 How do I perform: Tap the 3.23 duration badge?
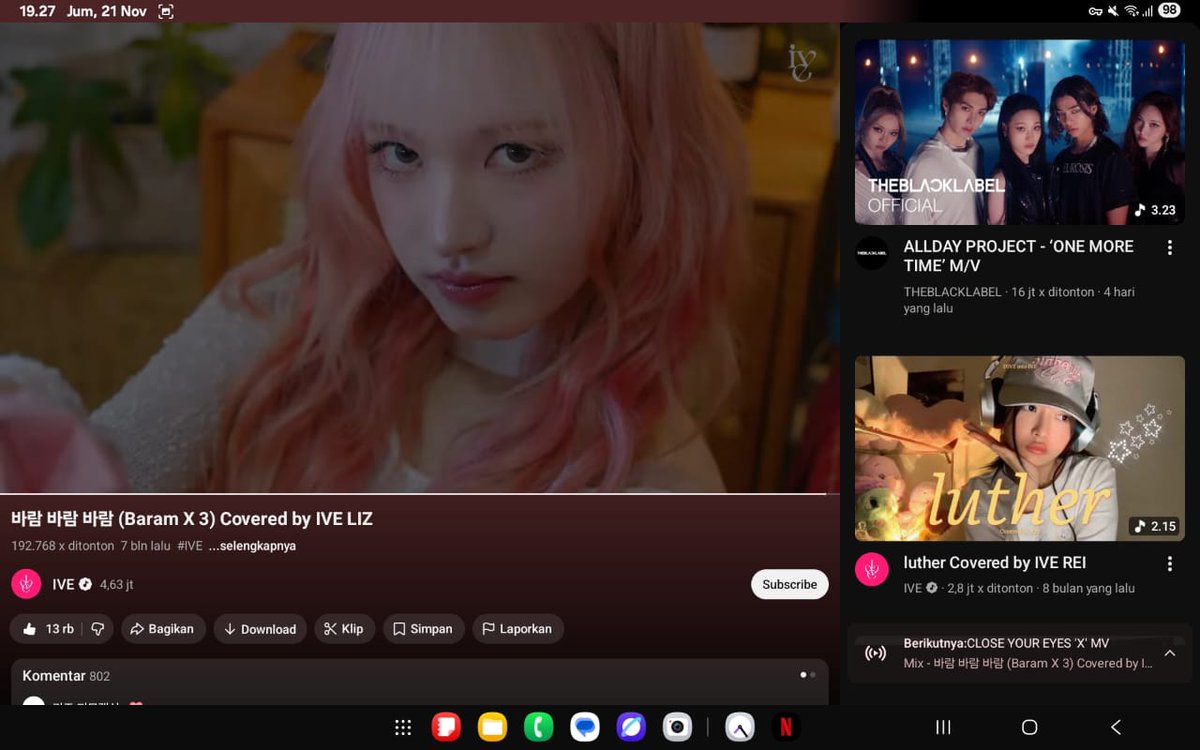click(1155, 210)
